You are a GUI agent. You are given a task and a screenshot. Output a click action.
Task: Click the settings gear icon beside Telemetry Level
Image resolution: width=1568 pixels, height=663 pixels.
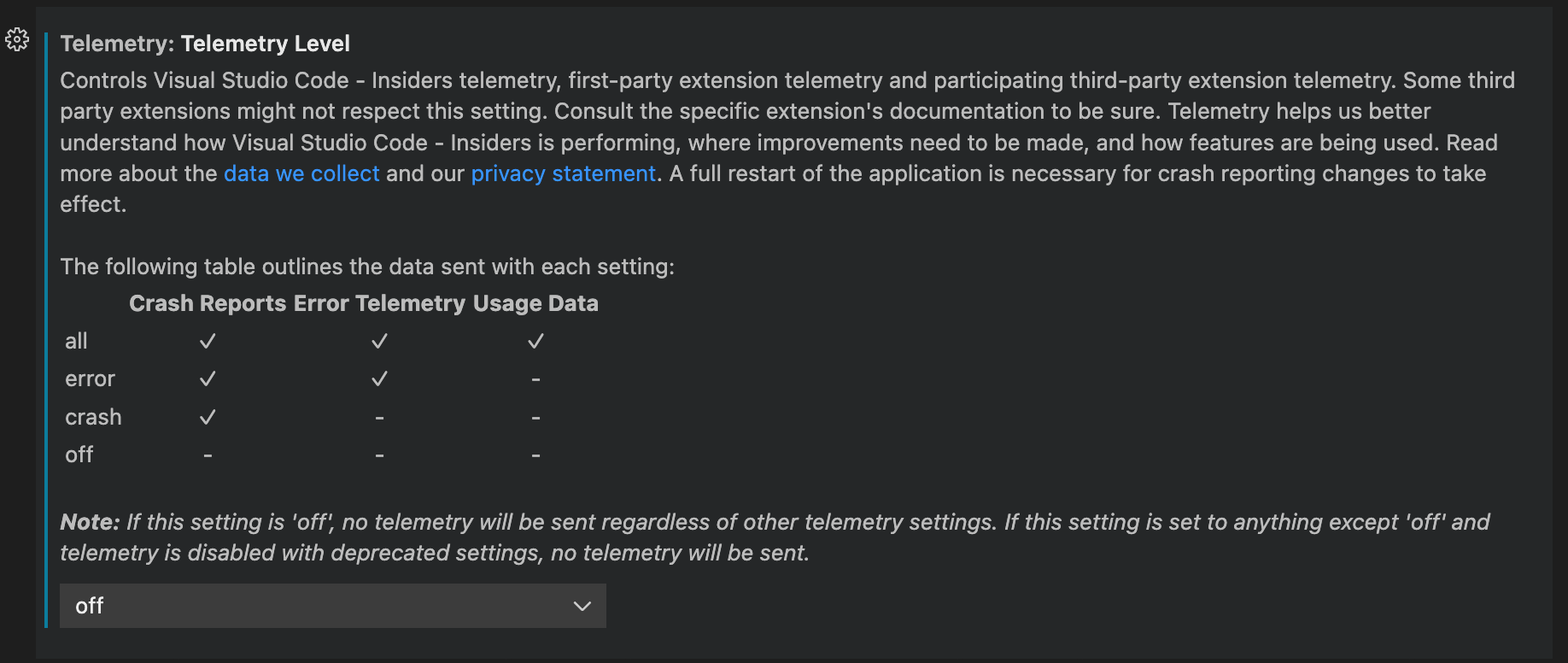pos(15,40)
